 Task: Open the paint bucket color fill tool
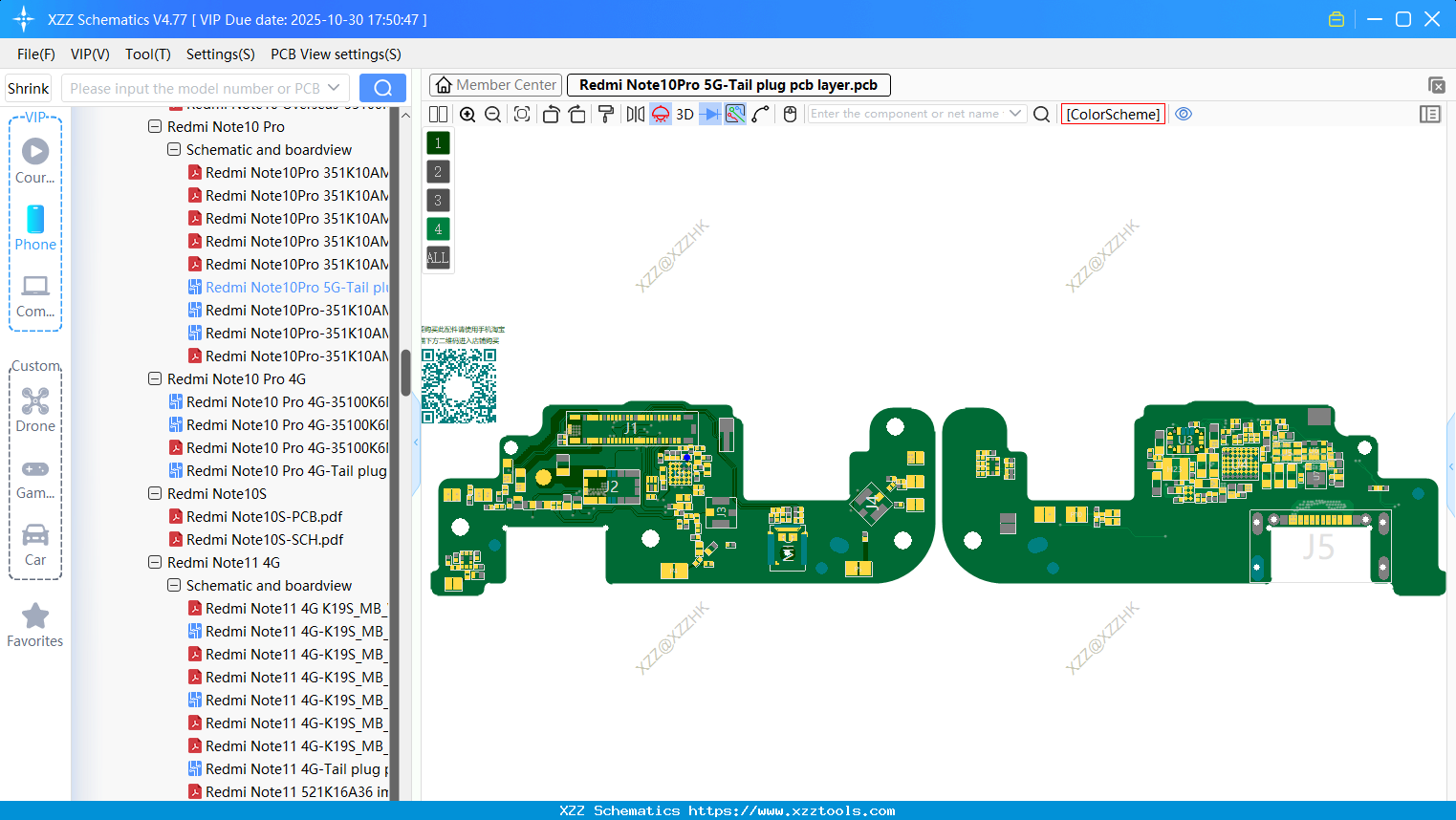pyautogui.click(x=606, y=114)
